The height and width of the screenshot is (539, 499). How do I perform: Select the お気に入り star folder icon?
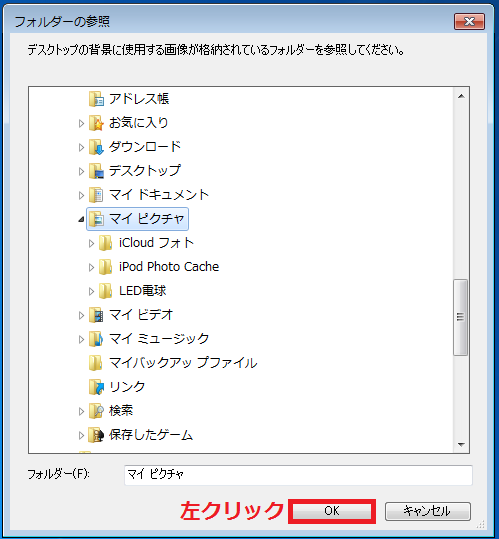pos(96,123)
